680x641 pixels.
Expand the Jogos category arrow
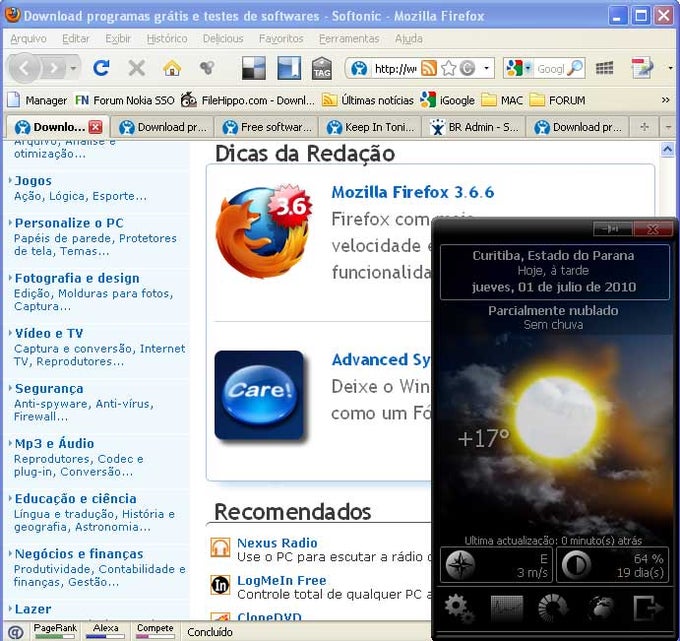coord(10,180)
